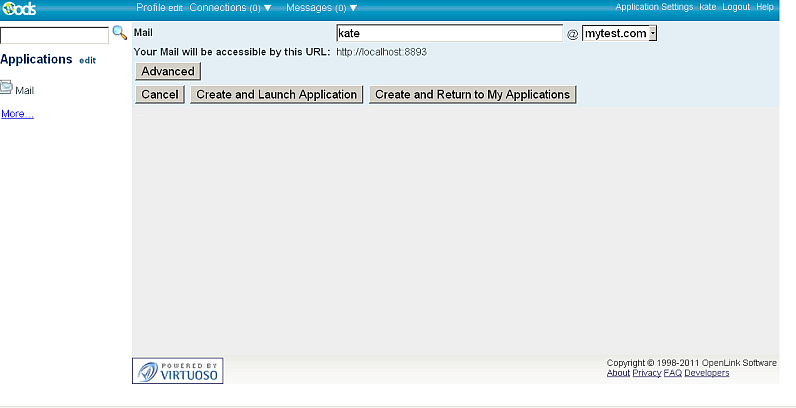This screenshot has width=796, height=408.
Task: Open the Profile menu item
Action: coord(151,7)
